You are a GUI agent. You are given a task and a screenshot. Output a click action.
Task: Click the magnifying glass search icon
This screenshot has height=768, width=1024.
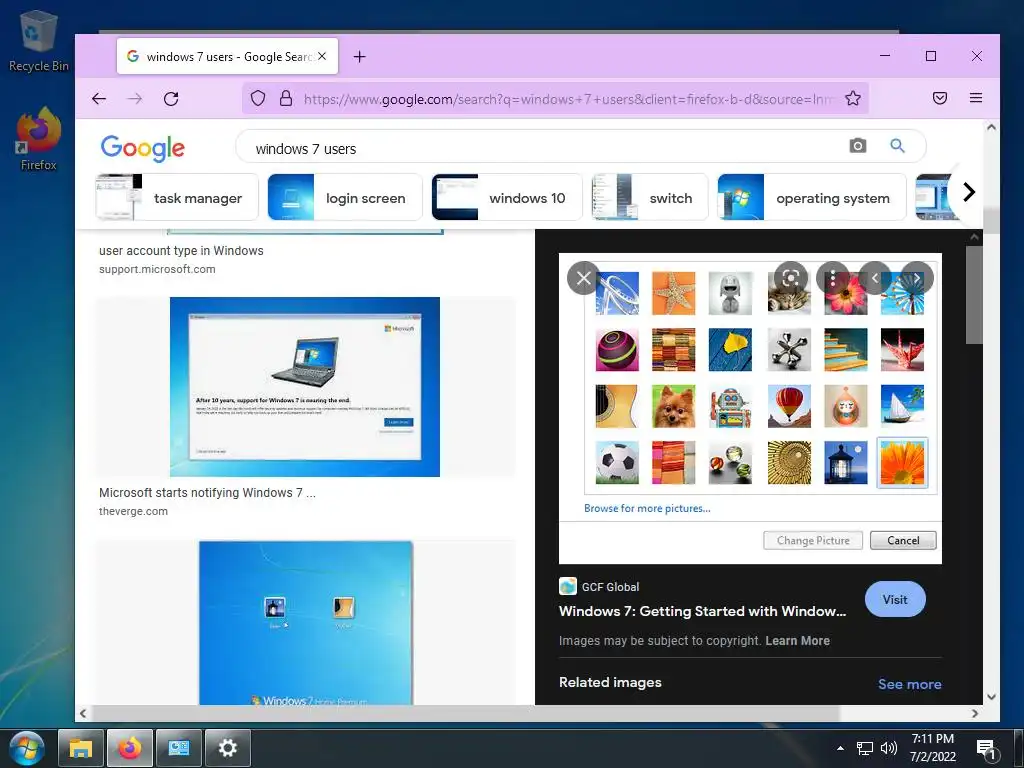(897, 146)
